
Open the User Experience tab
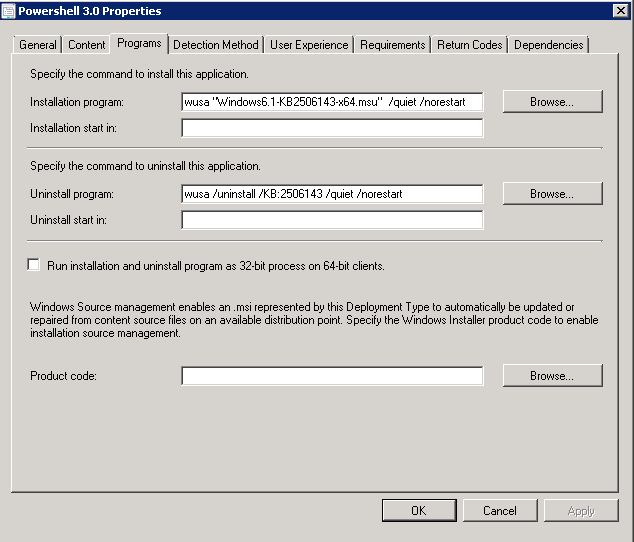coord(309,45)
